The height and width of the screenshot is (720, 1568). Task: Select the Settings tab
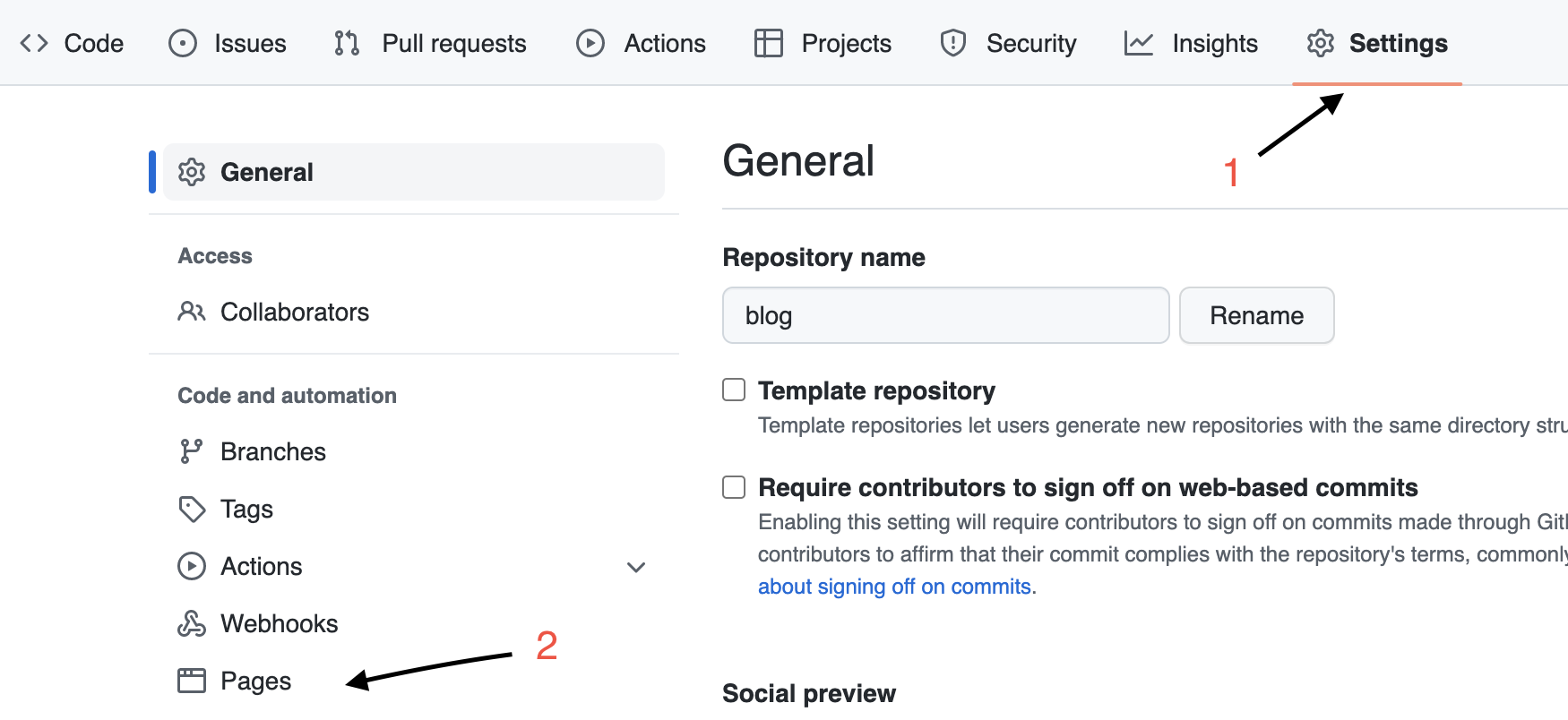coord(1377,43)
